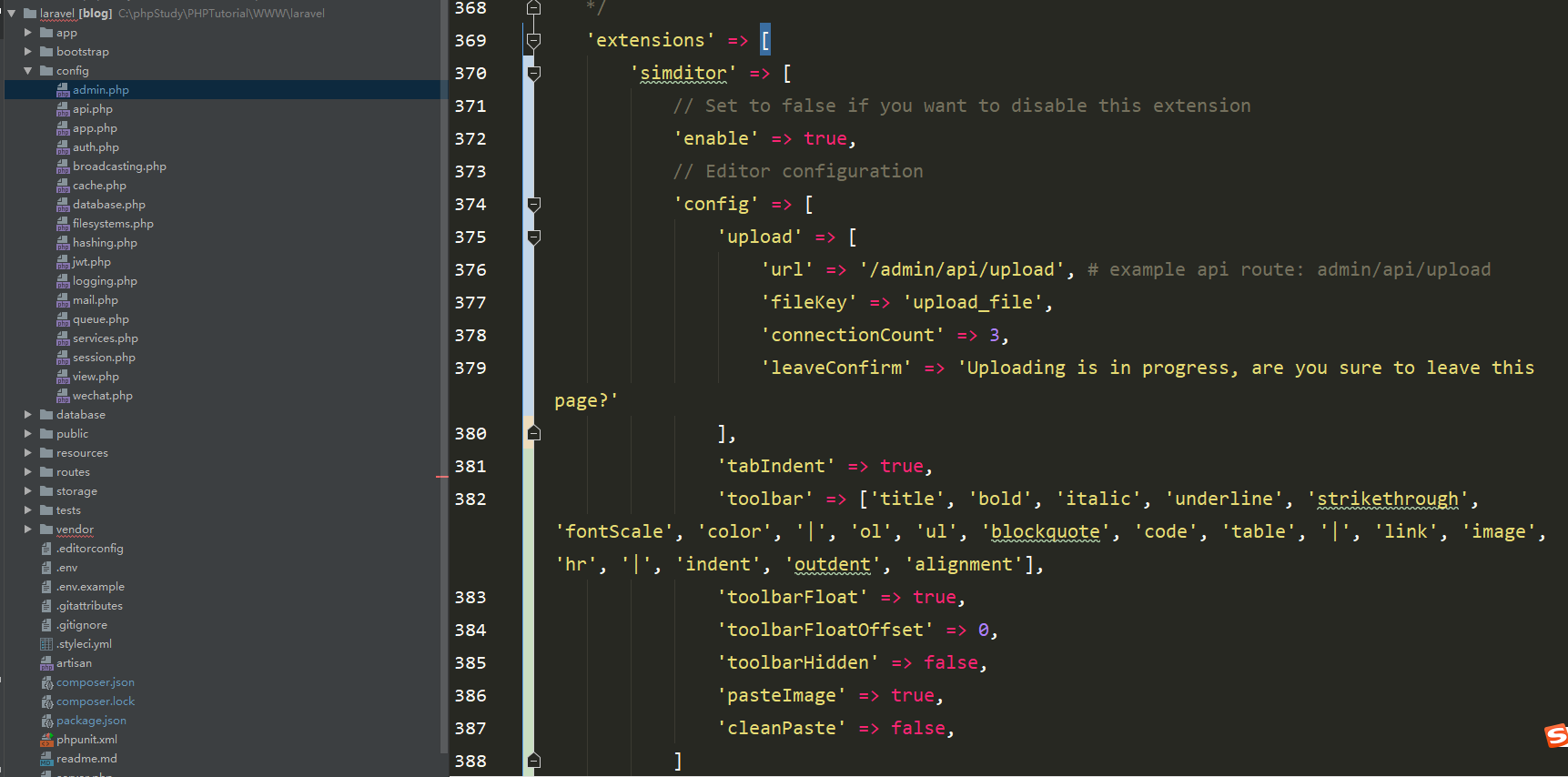The height and width of the screenshot is (777, 1568).
Task: Open readme.md file
Action: [86, 758]
